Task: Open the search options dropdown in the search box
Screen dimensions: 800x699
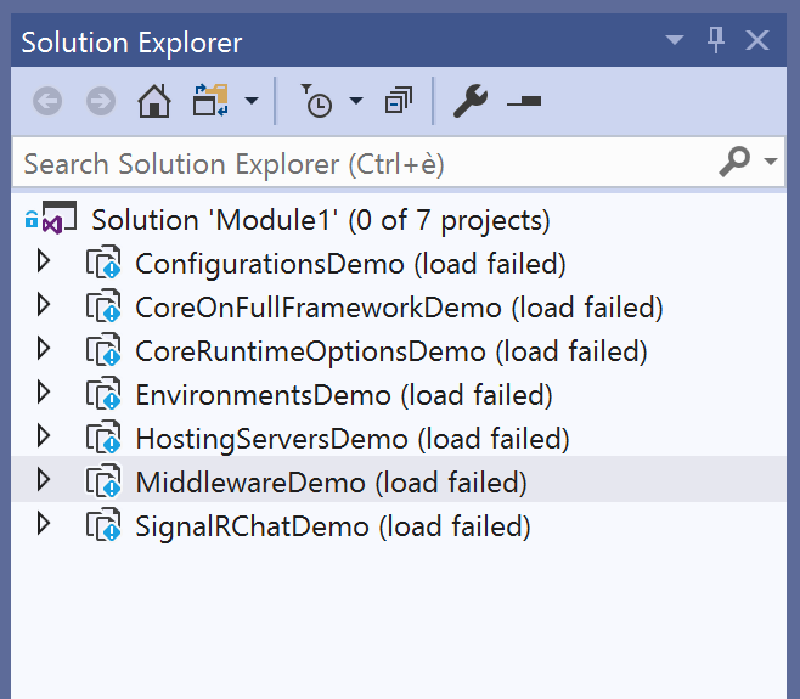Action: [771, 161]
